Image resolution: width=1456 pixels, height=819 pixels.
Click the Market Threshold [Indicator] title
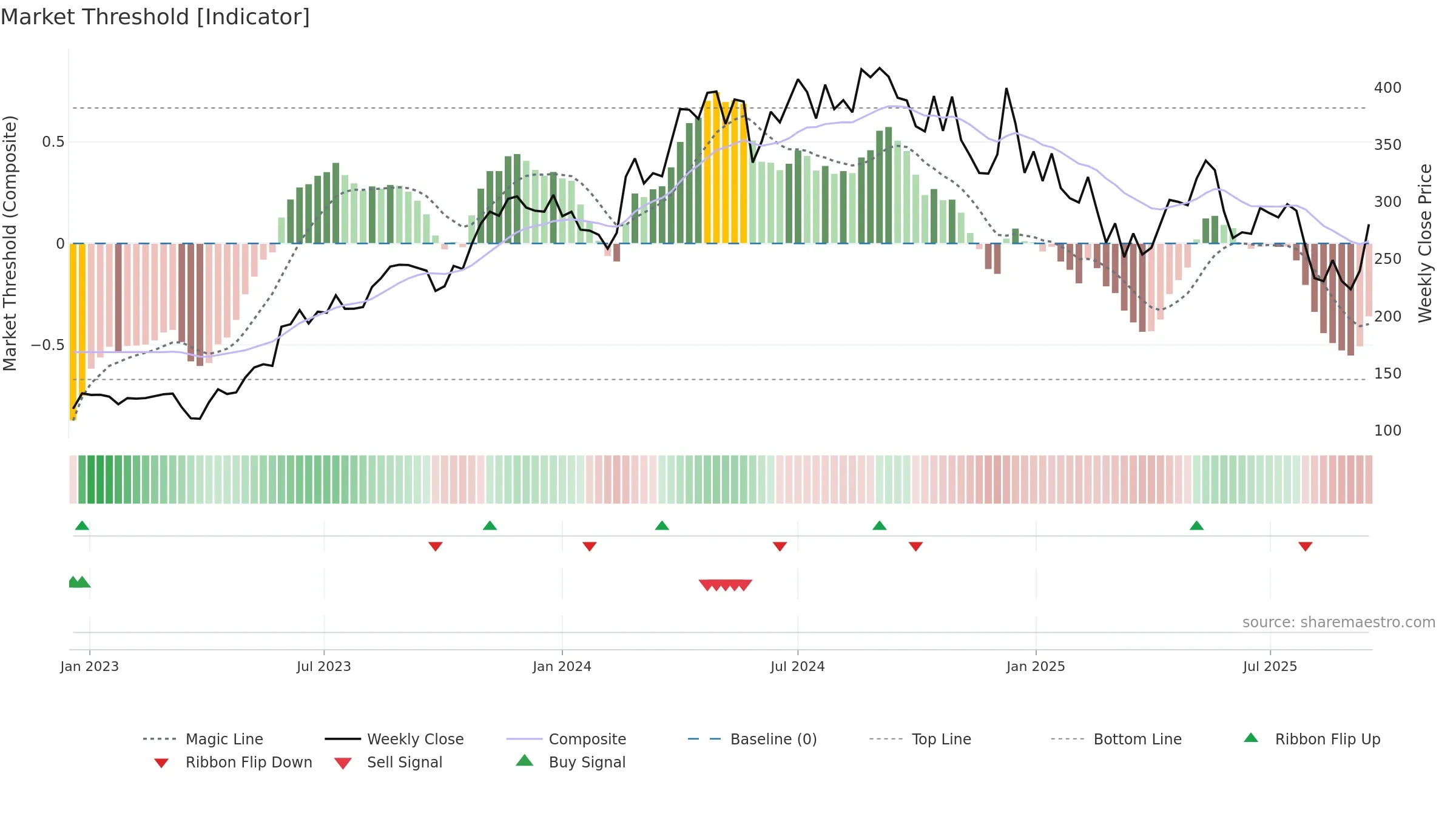[155, 17]
